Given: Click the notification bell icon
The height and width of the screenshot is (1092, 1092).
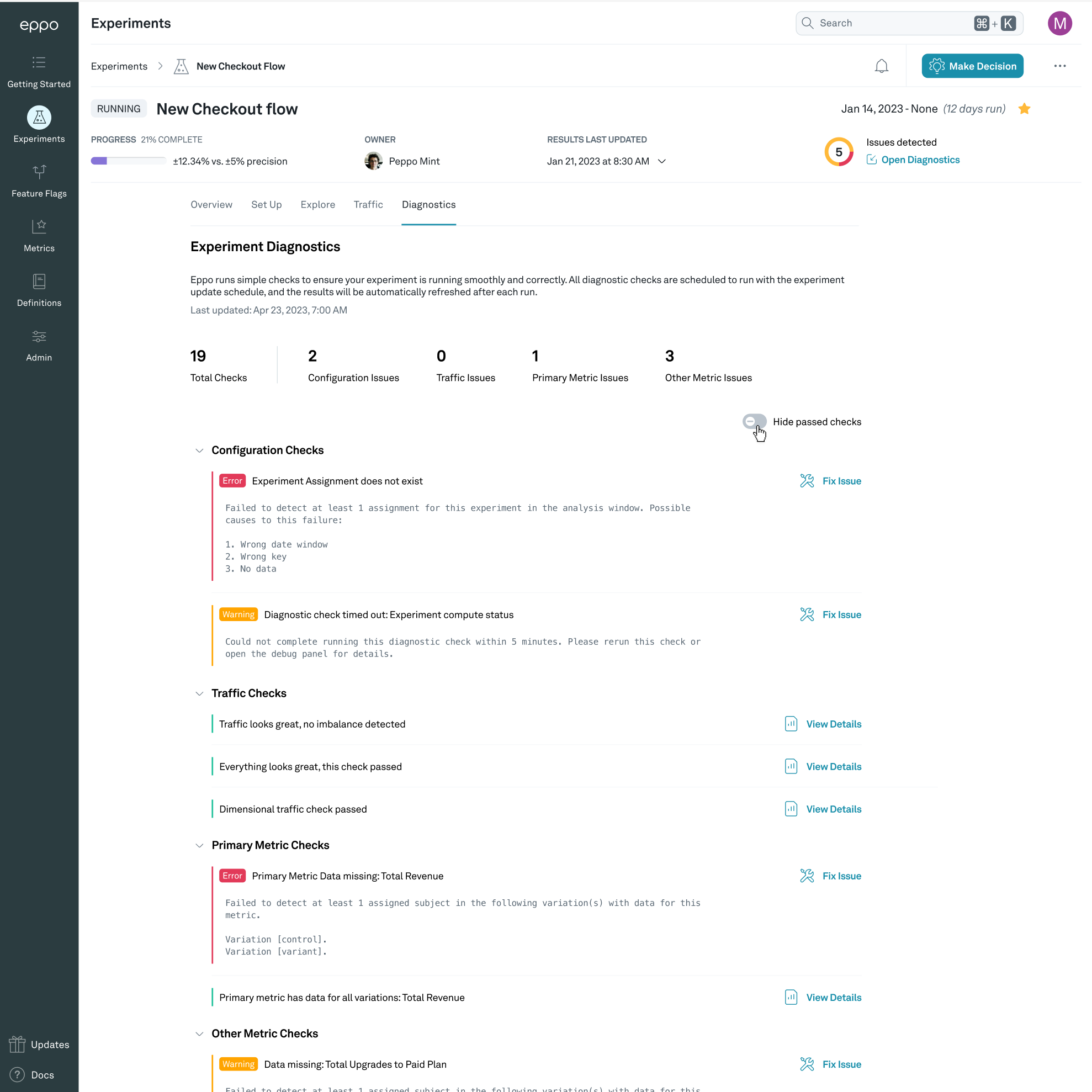Looking at the screenshot, I should [x=881, y=66].
